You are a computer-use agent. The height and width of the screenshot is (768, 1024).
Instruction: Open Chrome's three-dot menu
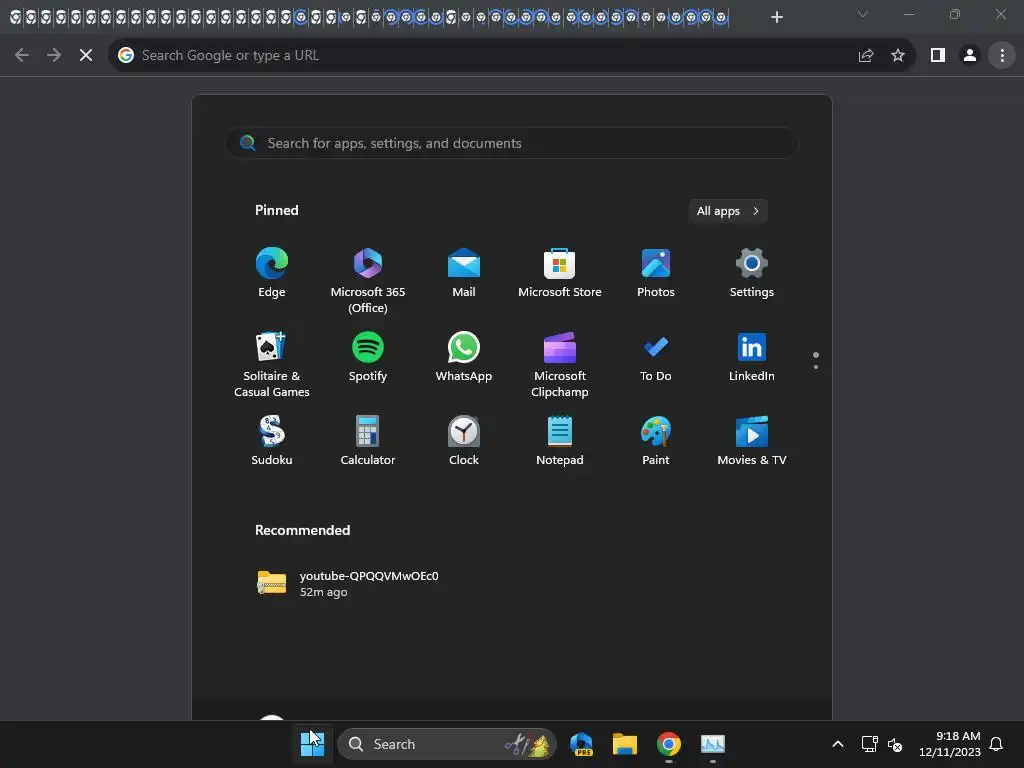coord(1002,56)
